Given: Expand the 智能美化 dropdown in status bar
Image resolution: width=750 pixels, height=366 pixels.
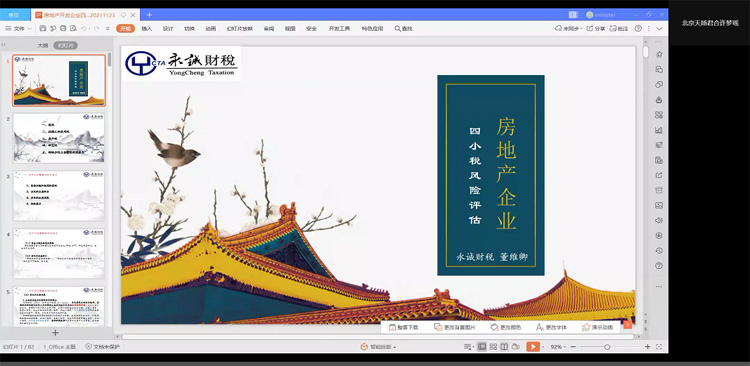Looking at the screenshot, I should [x=378, y=346].
